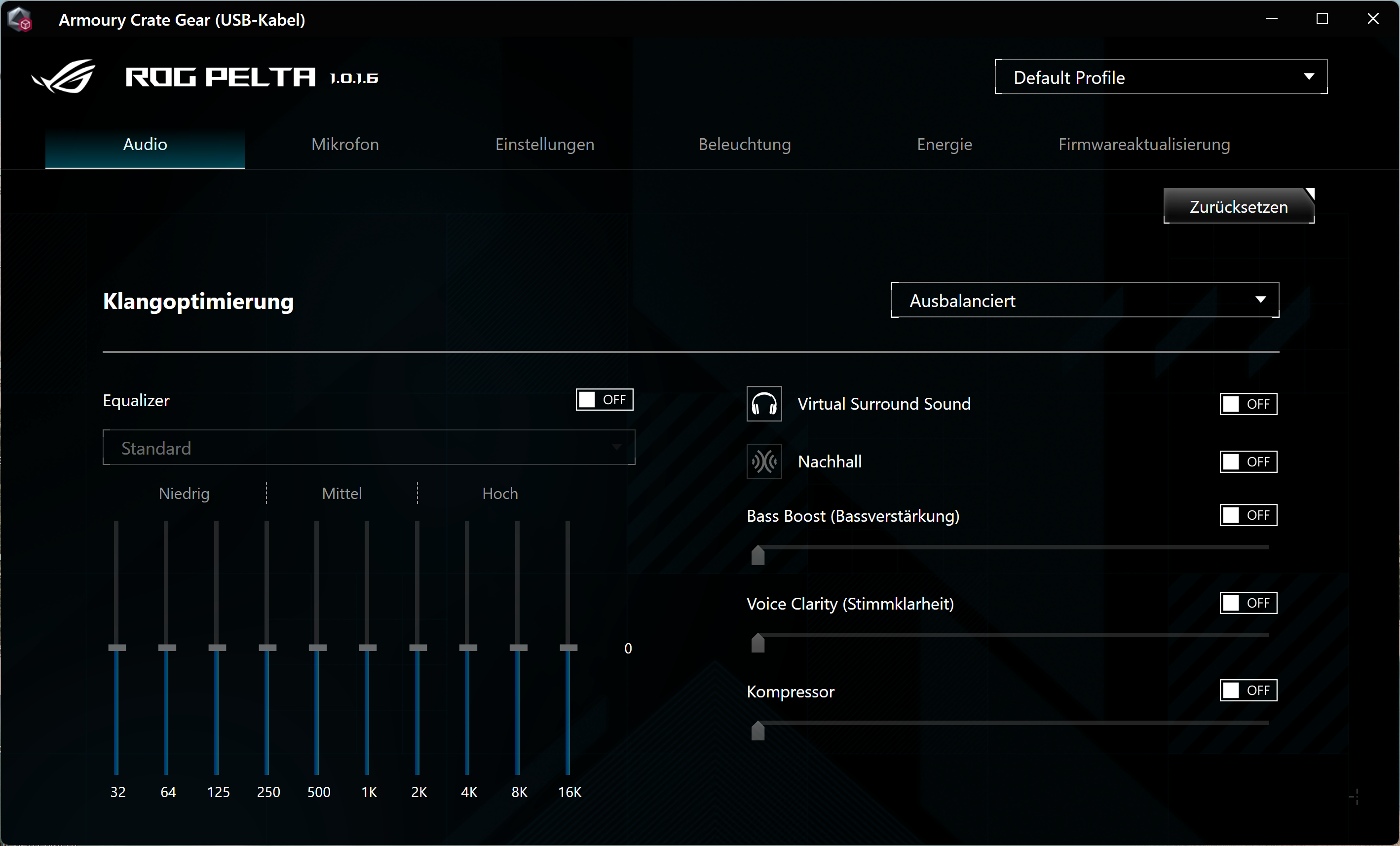Click the 1K equalizer slider handle

coord(368,648)
